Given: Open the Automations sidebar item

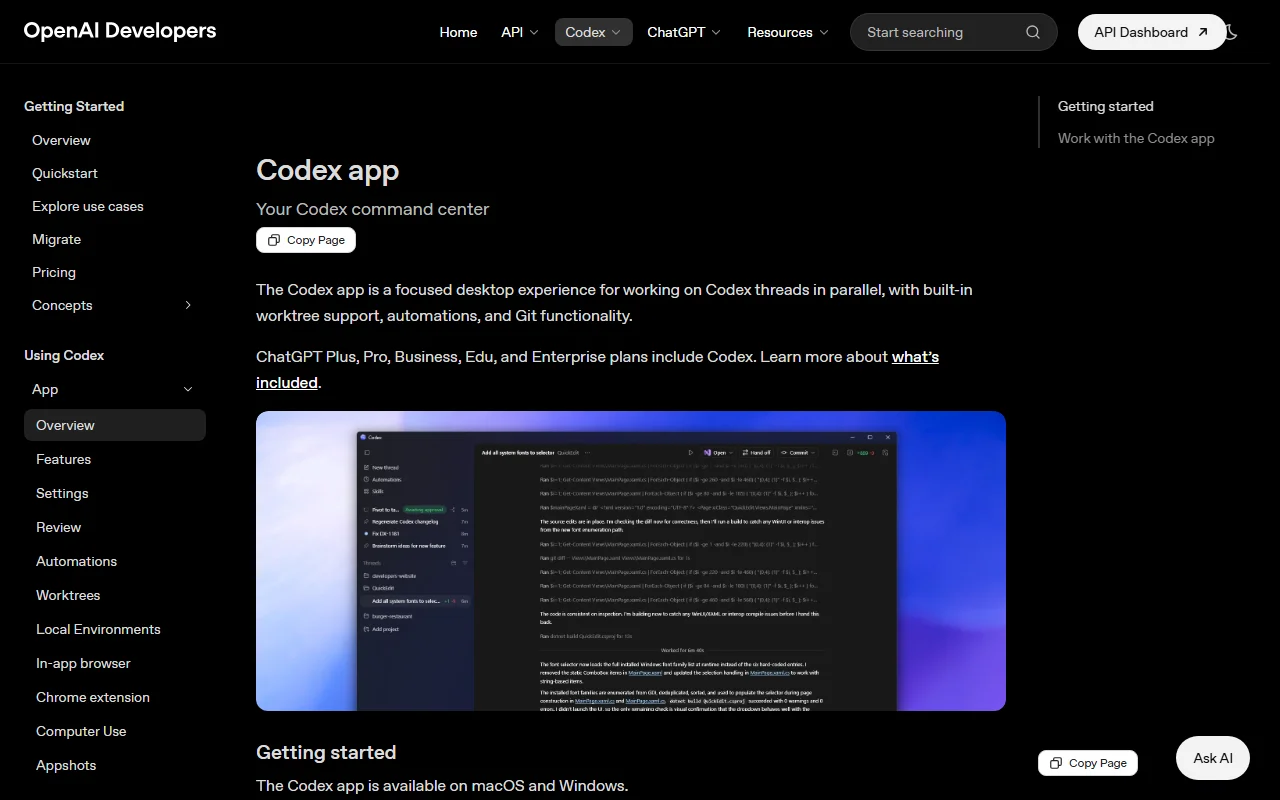Looking at the screenshot, I should [76, 561].
